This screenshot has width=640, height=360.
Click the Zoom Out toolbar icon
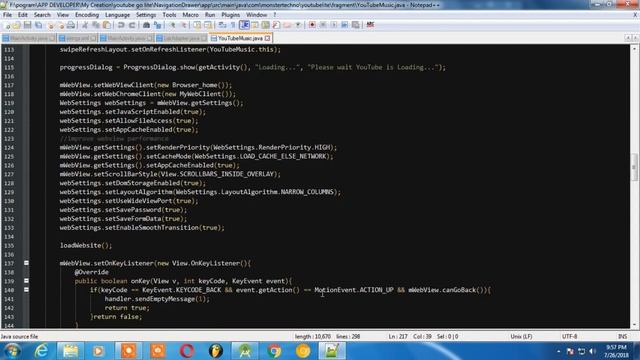tap(184, 25)
